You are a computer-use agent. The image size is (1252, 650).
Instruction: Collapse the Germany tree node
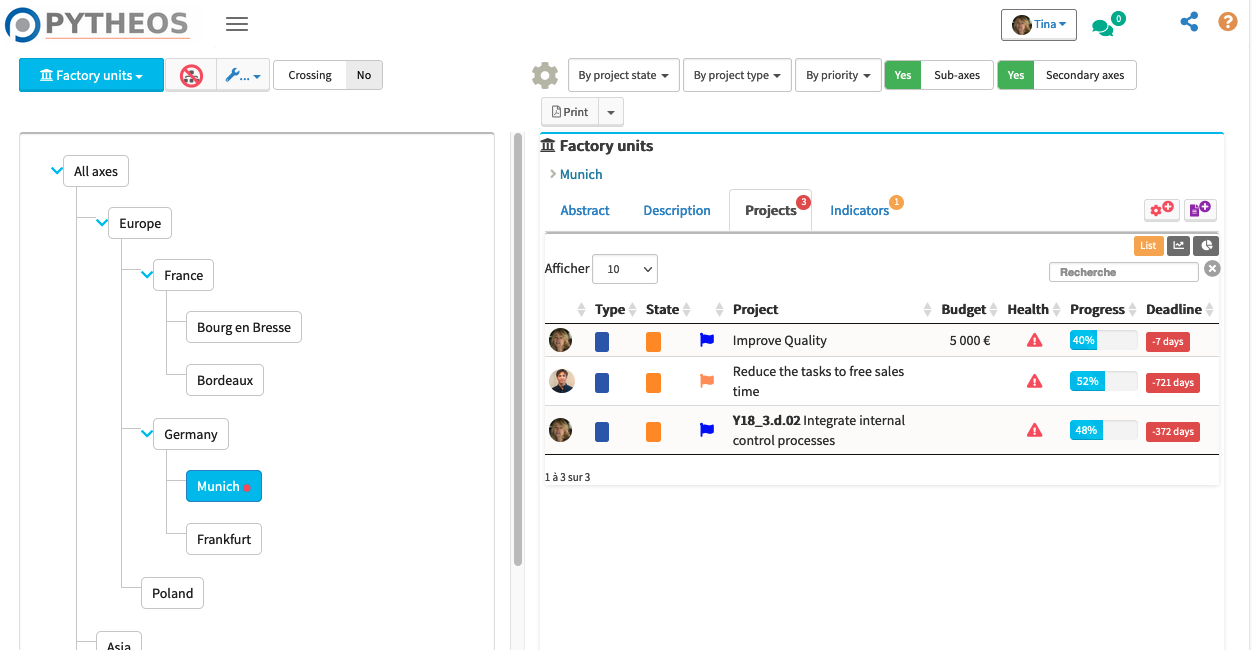[146, 434]
